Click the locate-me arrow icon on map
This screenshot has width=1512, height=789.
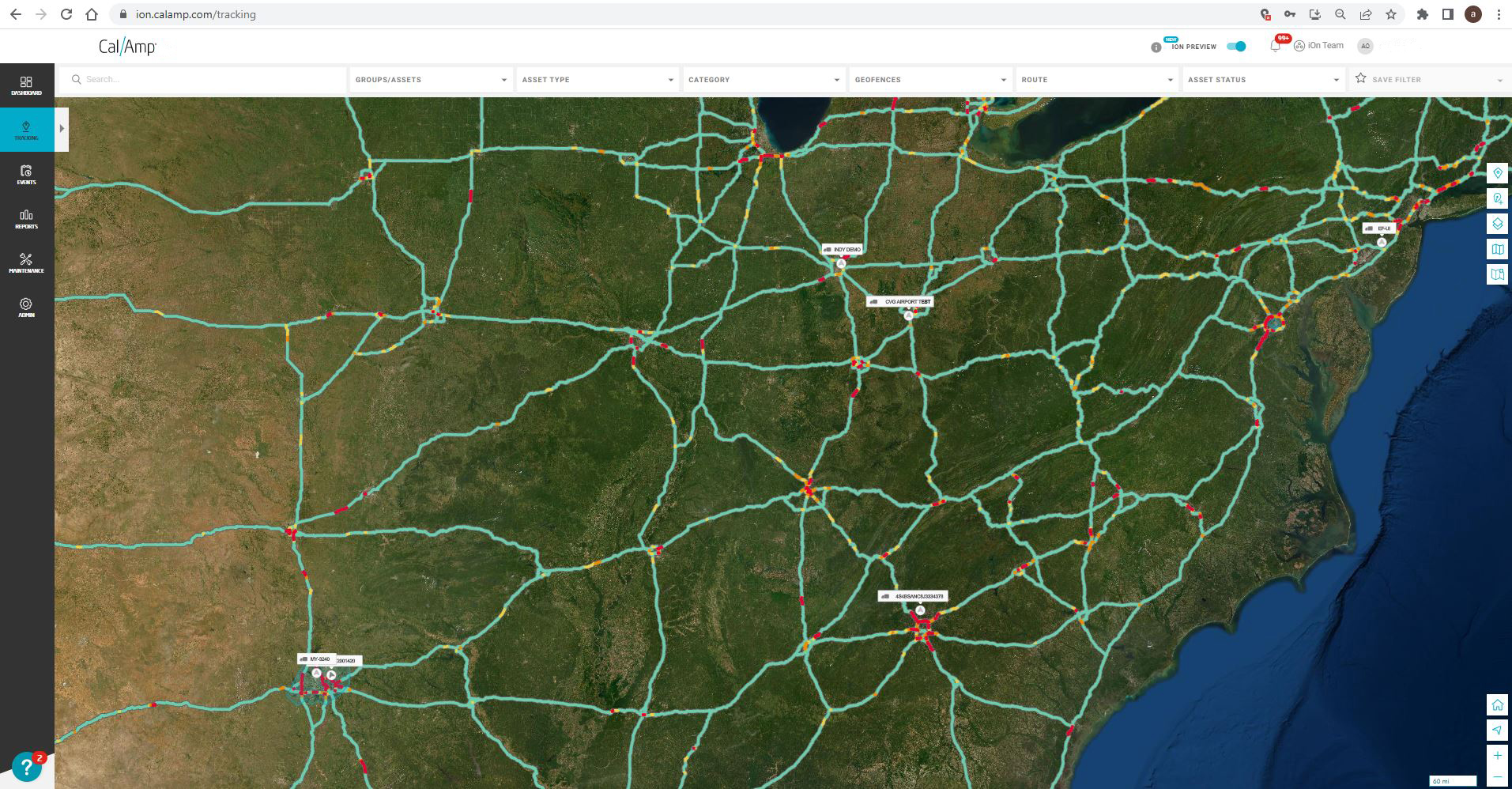[x=1497, y=730]
